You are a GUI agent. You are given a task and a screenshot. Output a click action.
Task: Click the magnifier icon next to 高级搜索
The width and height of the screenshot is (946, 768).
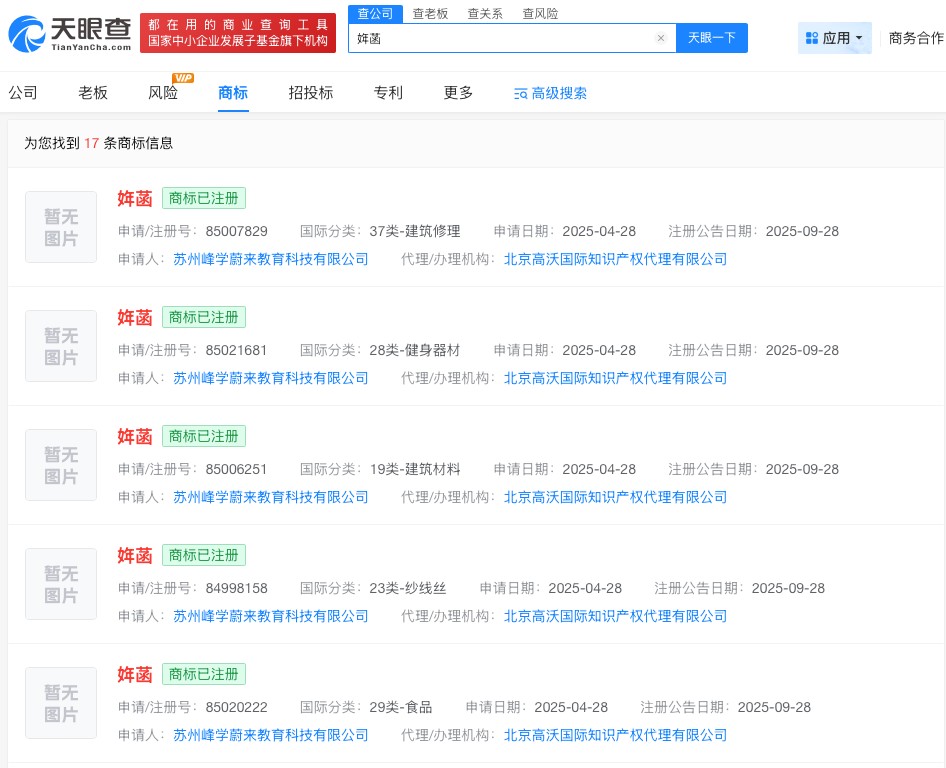click(521, 93)
